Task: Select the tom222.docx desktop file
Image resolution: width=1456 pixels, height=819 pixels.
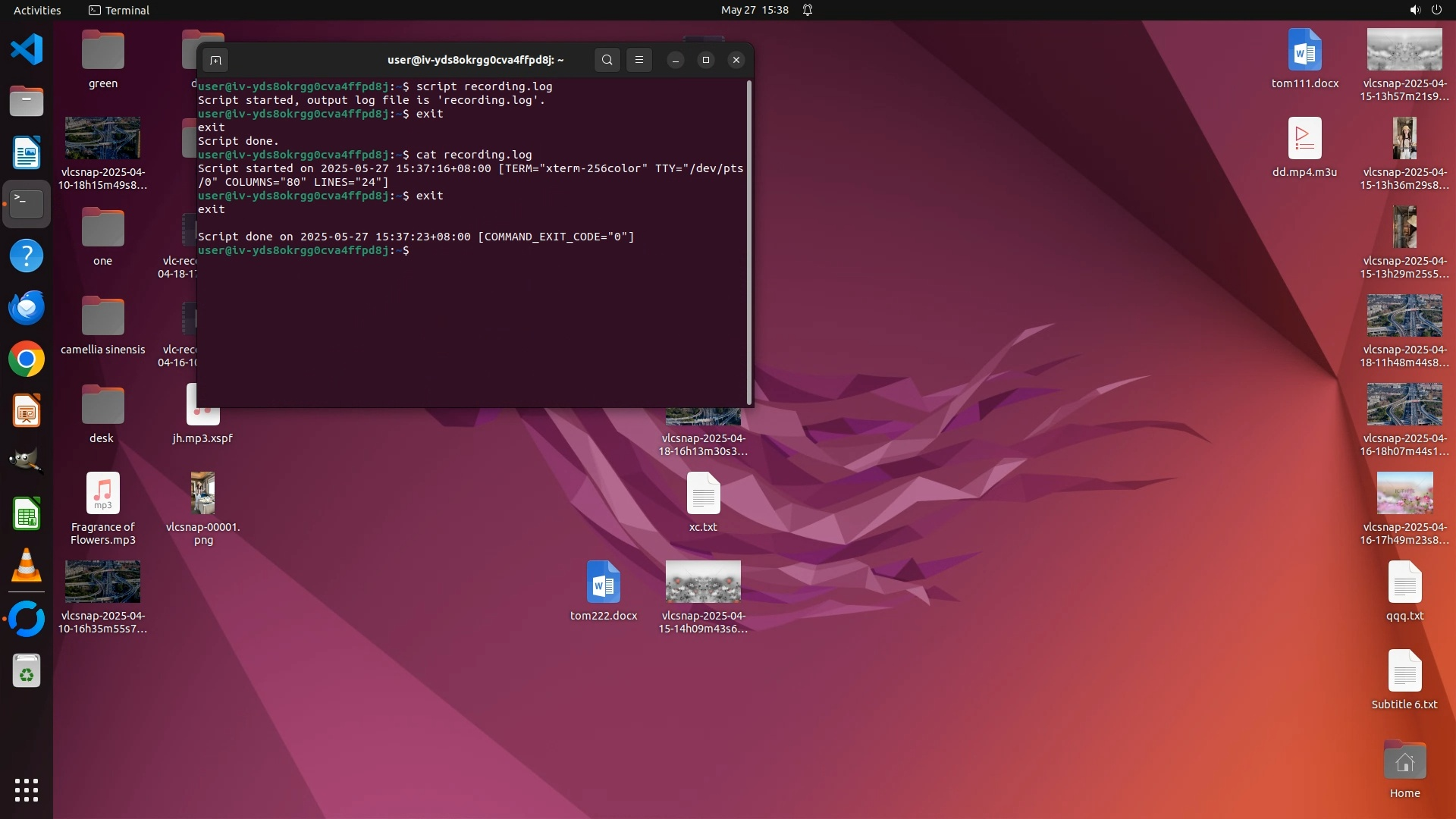Action: pos(604,582)
